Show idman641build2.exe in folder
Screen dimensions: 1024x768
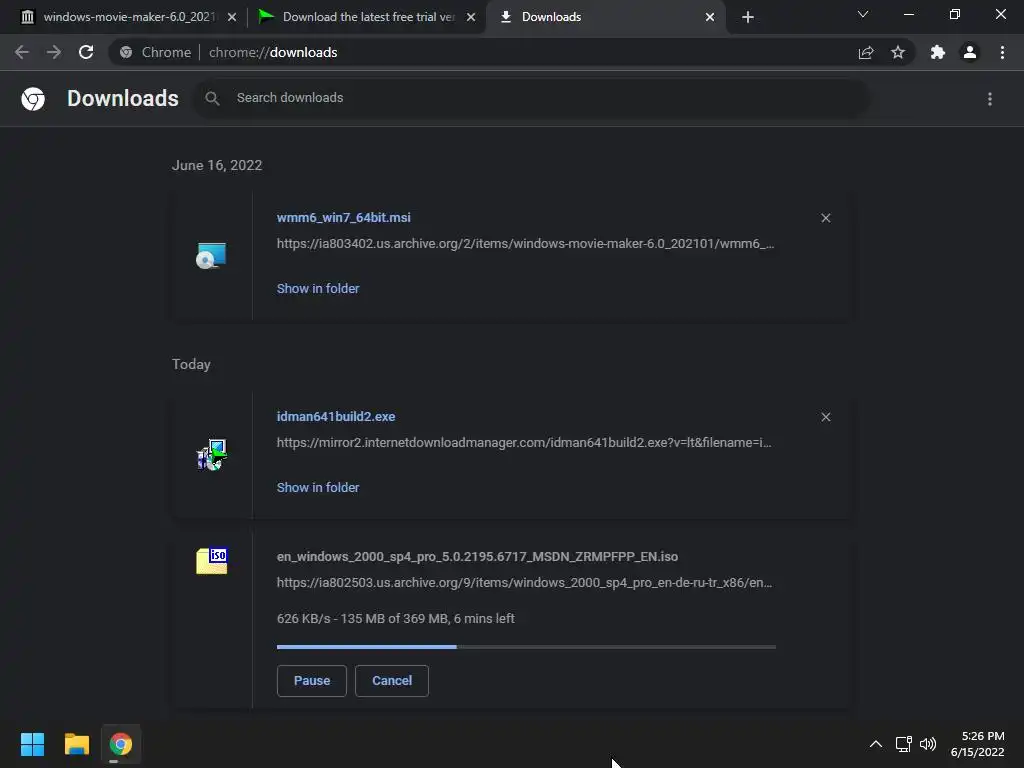[x=317, y=488]
